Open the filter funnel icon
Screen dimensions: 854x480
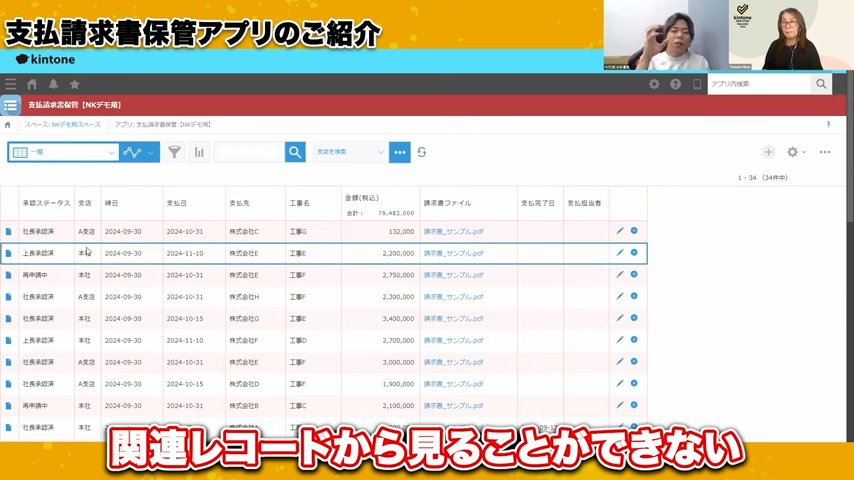click(x=174, y=152)
